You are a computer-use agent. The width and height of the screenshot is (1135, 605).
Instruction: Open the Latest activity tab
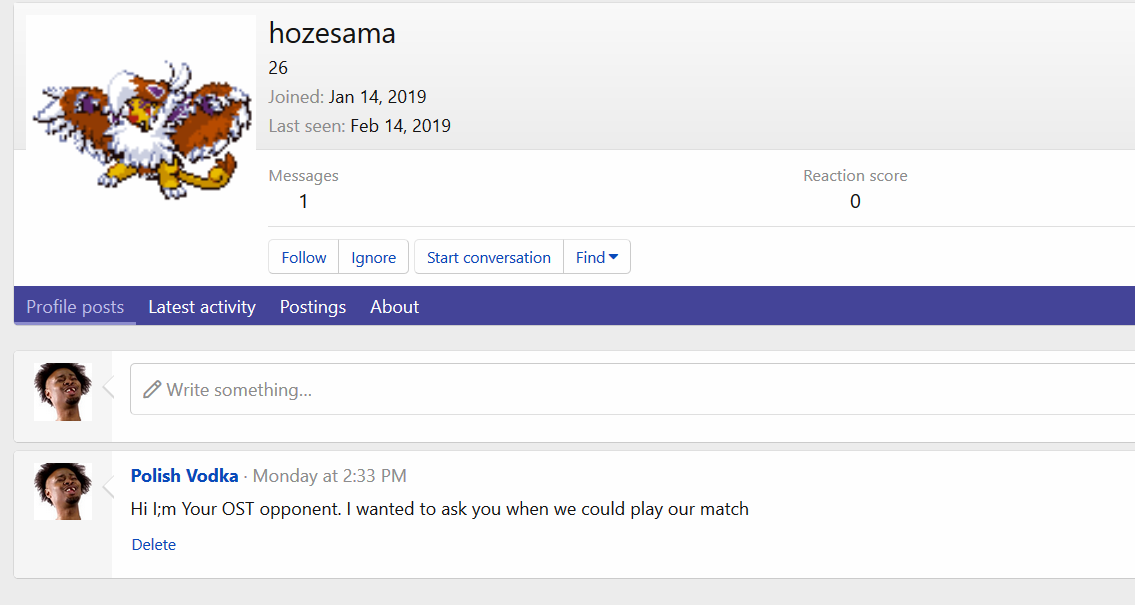(x=202, y=307)
